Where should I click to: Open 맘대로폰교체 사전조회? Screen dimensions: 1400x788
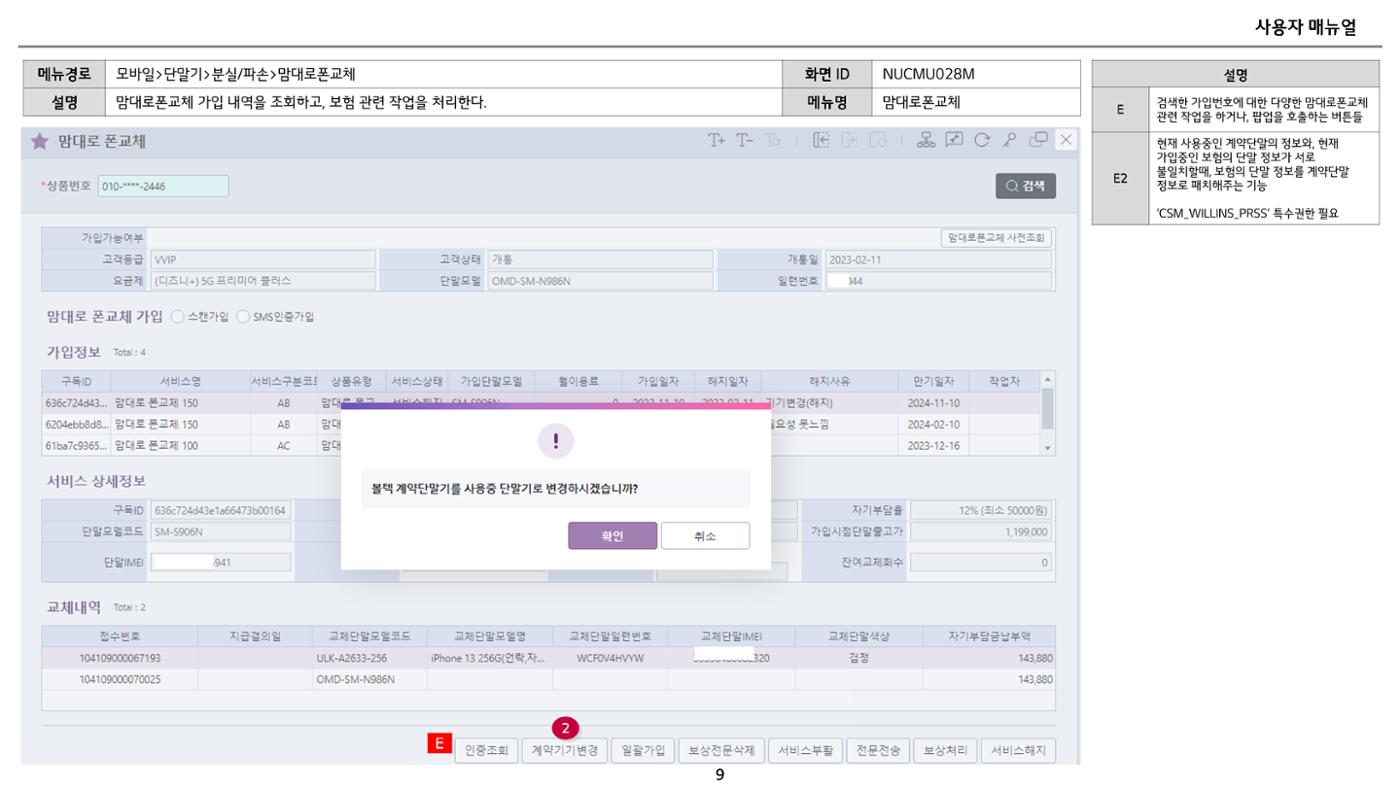pos(996,238)
